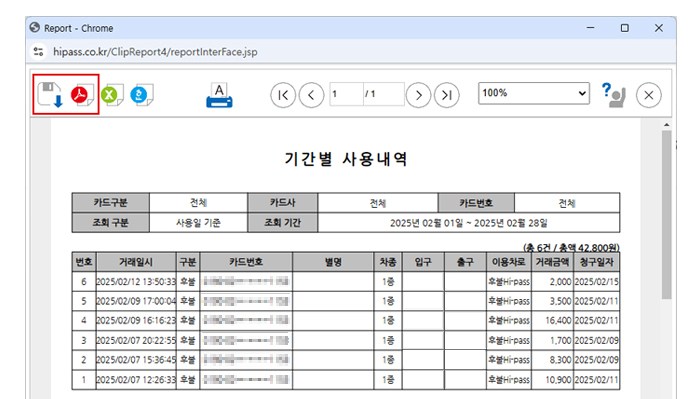This screenshot has width=700, height=399.
Task: Export the report to Excel
Action: coord(112,95)
